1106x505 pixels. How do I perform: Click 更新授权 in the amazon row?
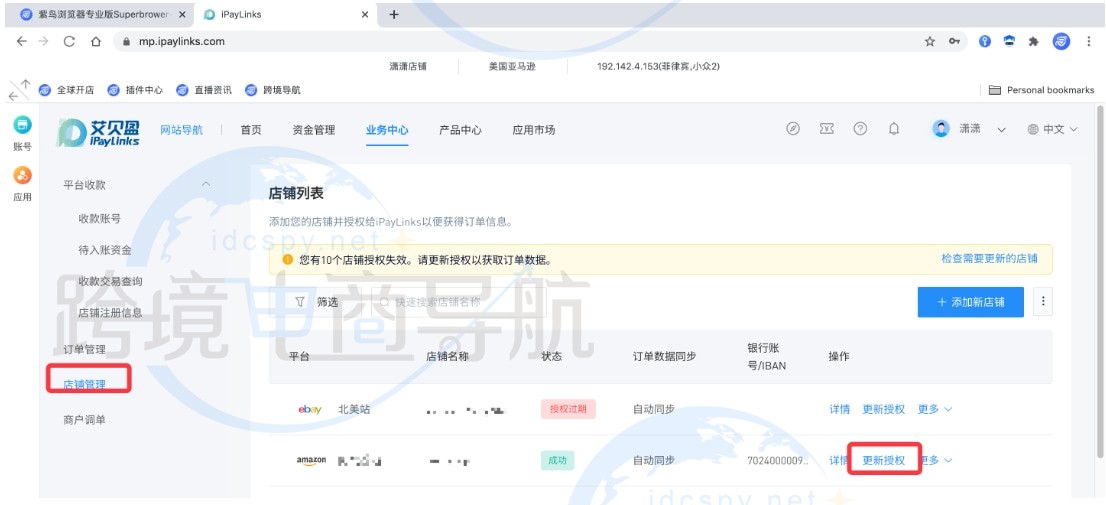coord(884,461)
